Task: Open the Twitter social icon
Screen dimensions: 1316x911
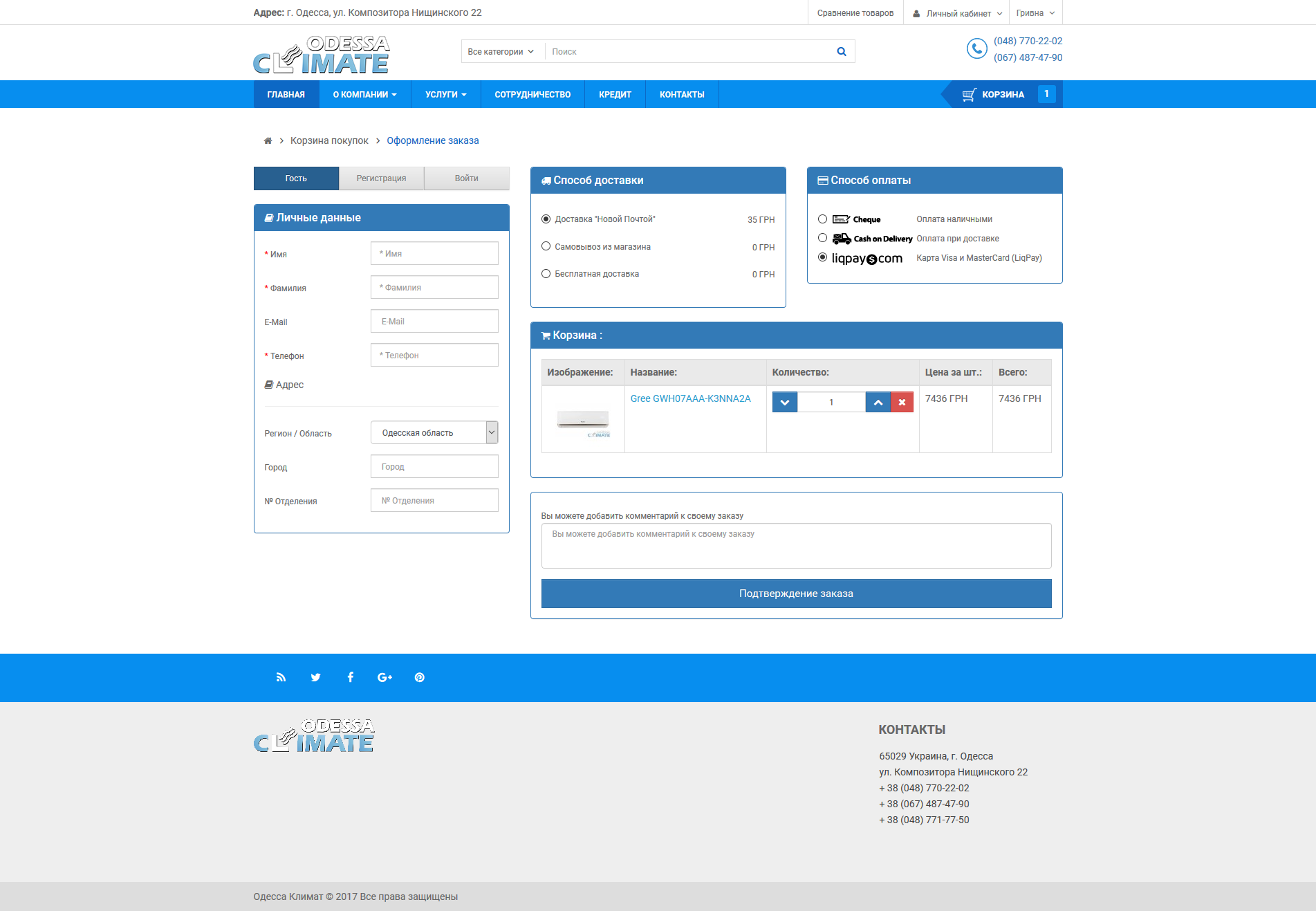Action: point(315,678)
